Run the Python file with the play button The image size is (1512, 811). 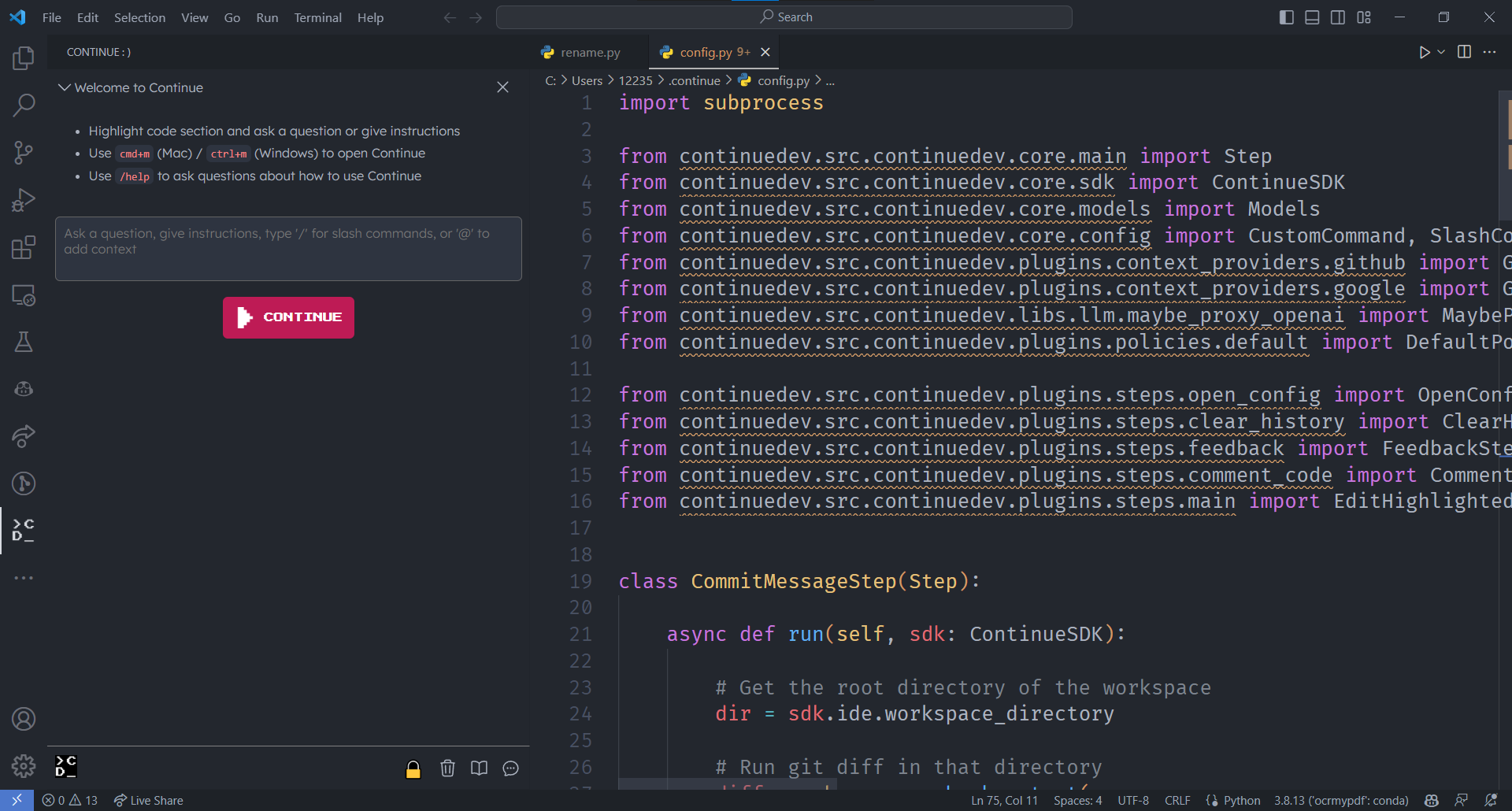pos(1425,52)
